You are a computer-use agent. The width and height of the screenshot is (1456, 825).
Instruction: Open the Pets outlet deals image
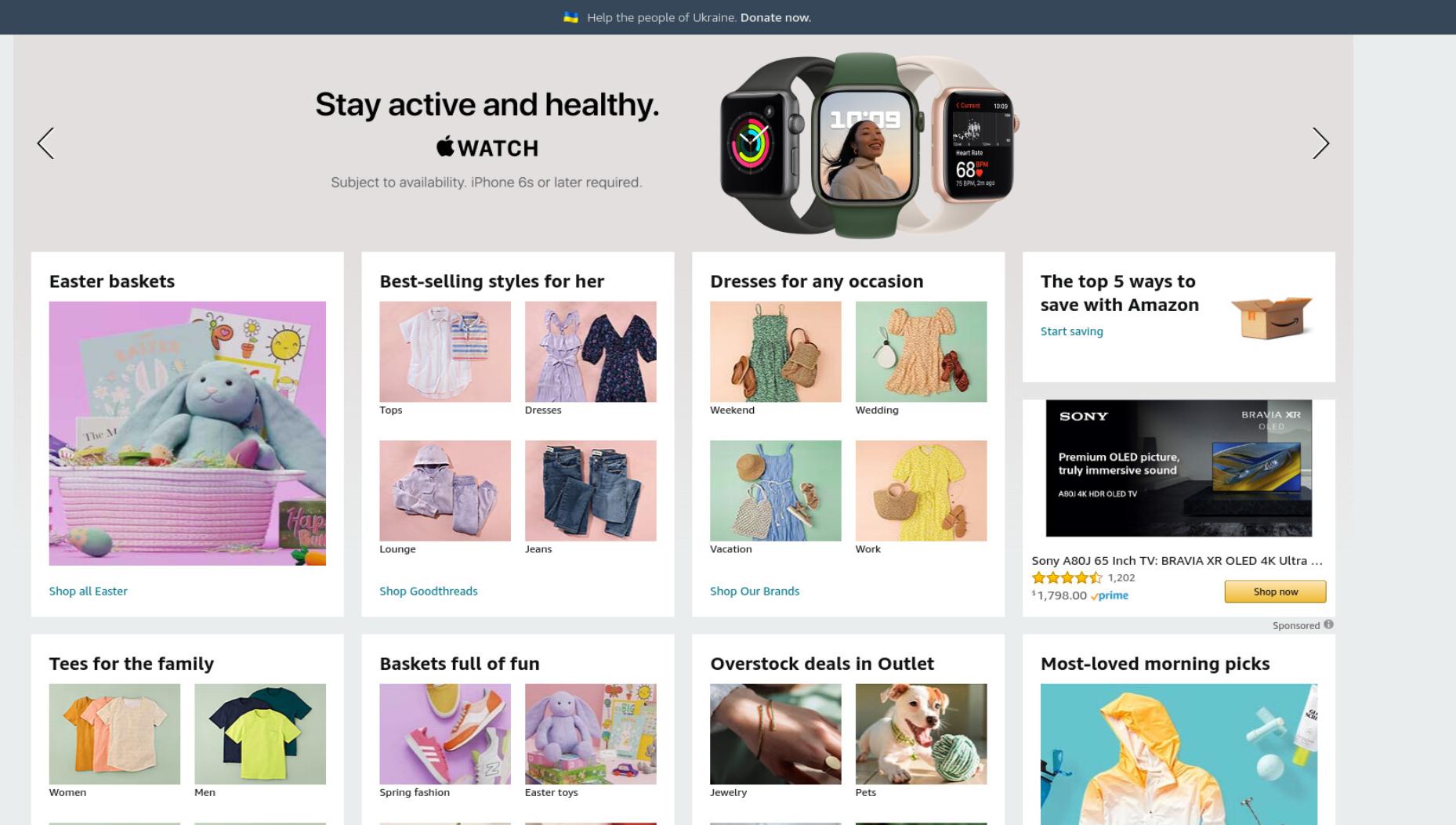(x=922, y=734)
